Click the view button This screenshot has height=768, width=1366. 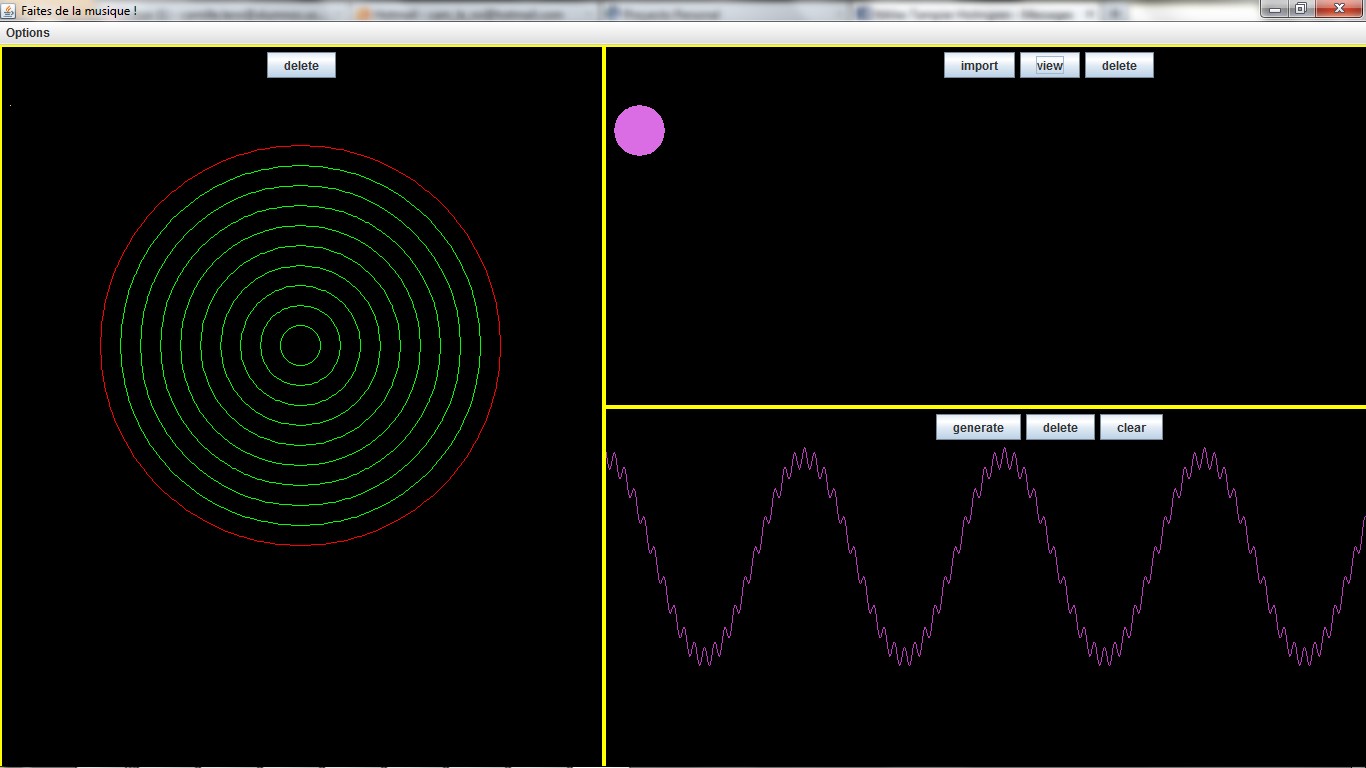(1049, 66)
